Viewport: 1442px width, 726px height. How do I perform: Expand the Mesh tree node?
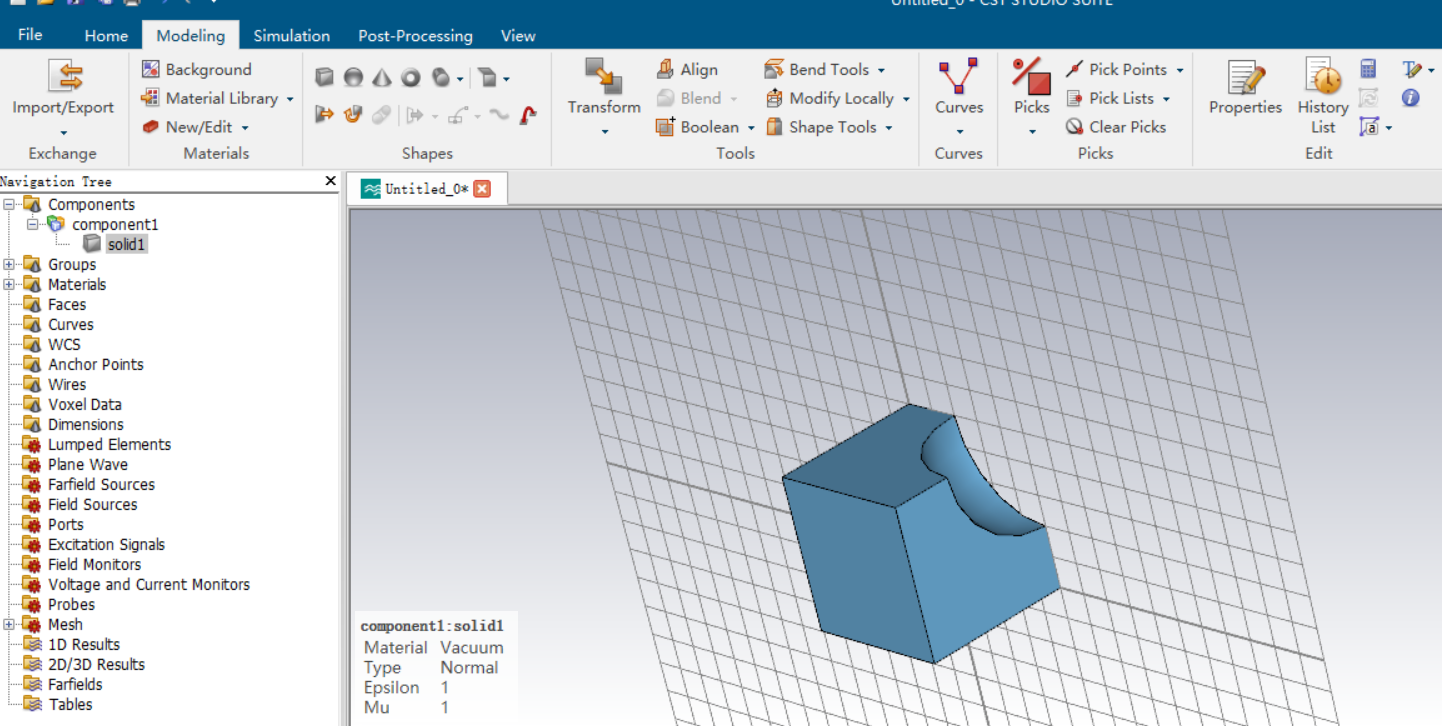(x=9, y=624)
